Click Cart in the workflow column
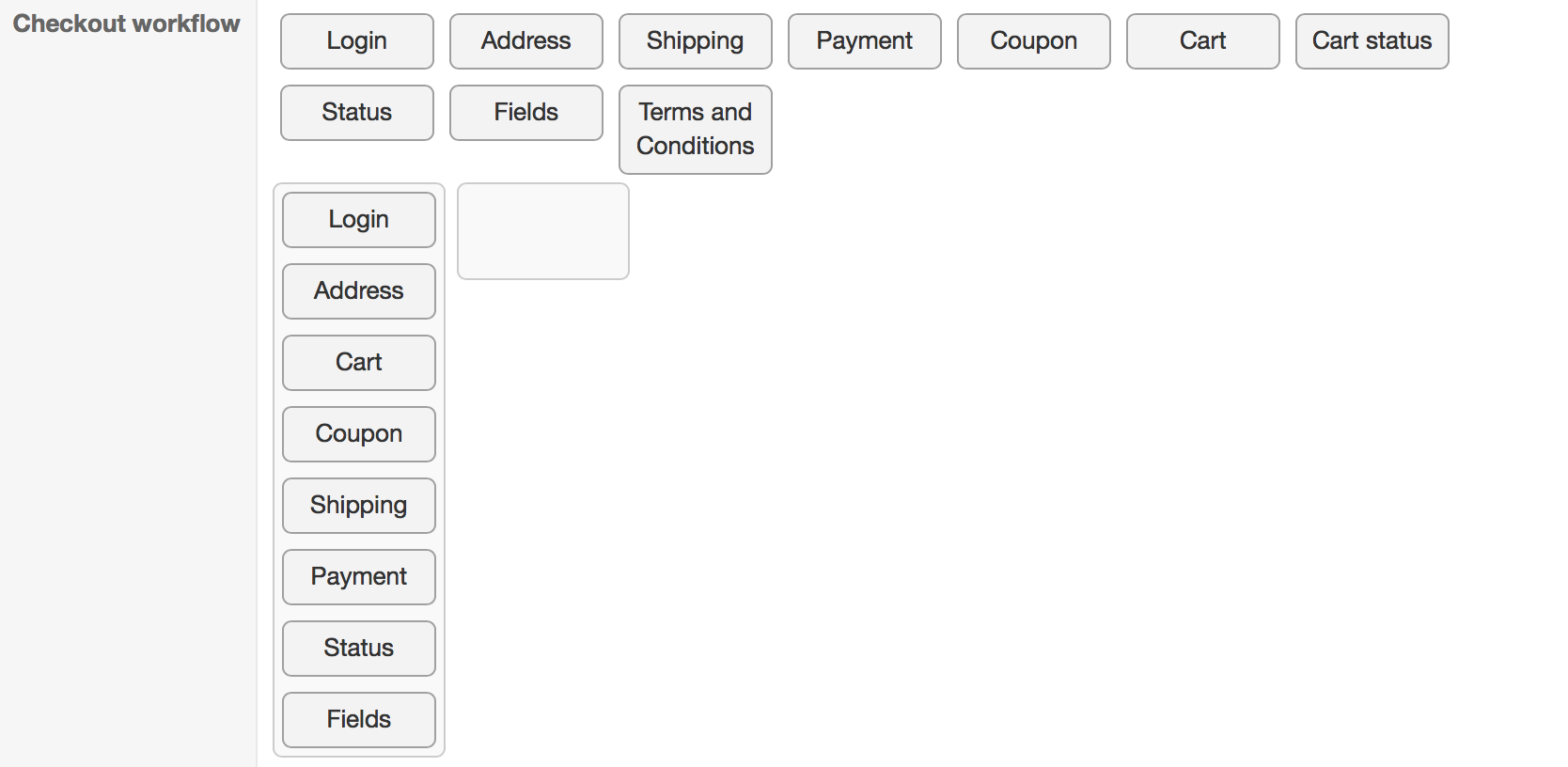This screenshot has height=767, width=1568. pyautogui.click(x=359, y=363)
